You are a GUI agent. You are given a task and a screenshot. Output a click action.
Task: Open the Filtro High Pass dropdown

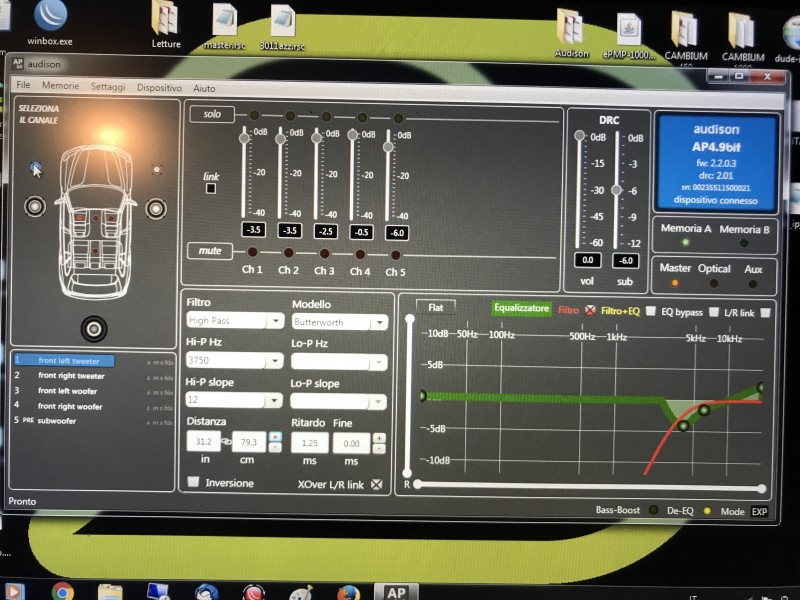[x=235, y=320]
